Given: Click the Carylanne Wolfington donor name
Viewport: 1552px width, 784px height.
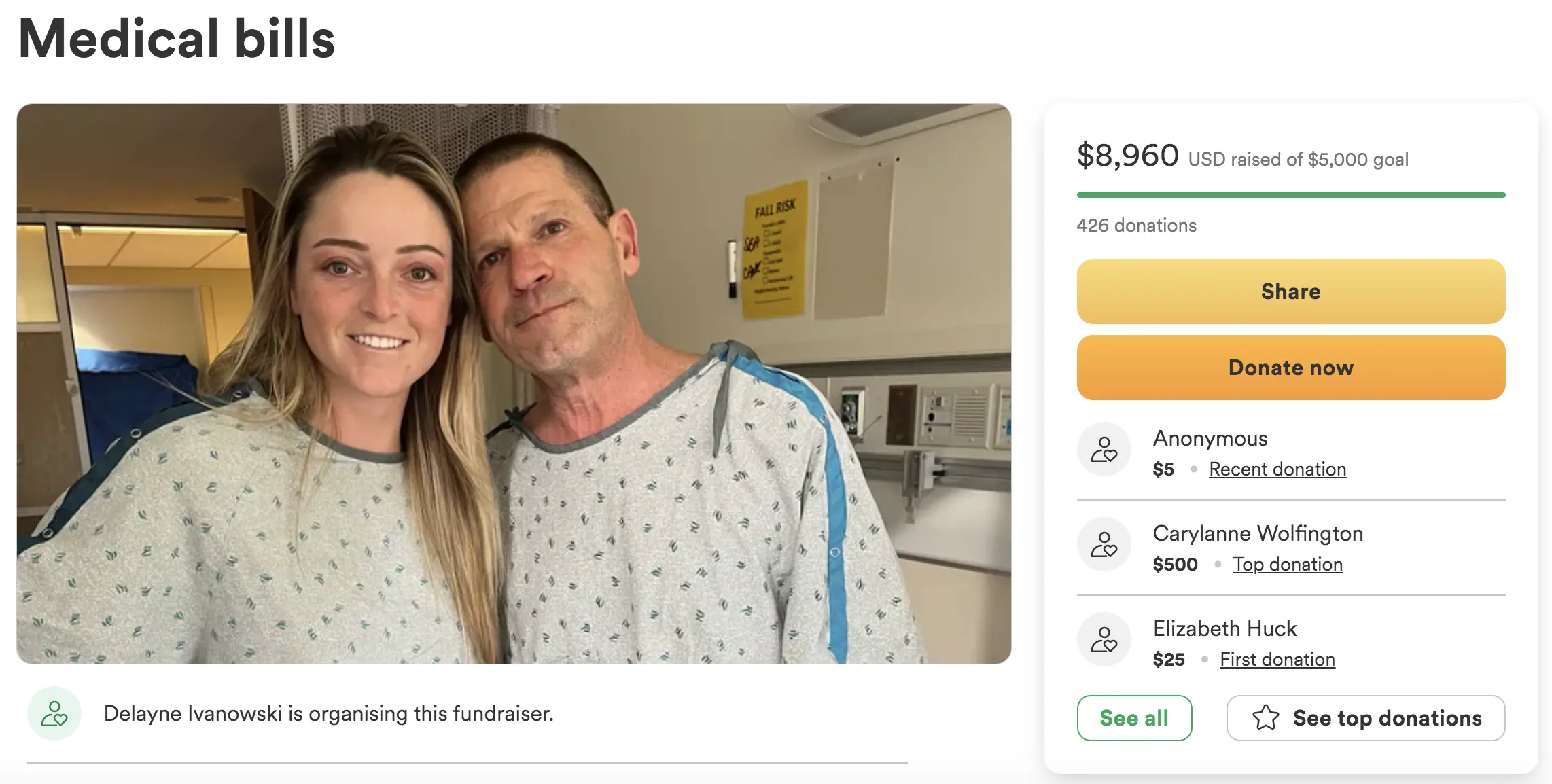Looking at the screenshot, I should coord(1258,534).
